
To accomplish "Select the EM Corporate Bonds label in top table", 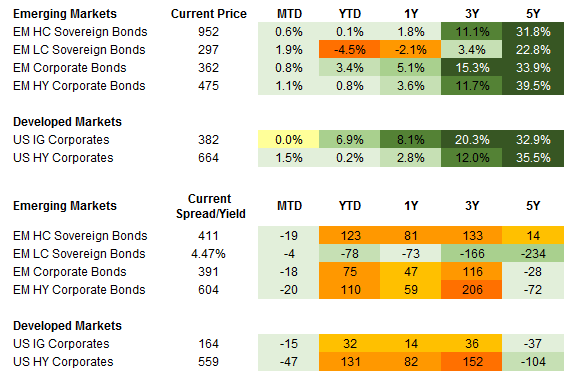I will (x=70, y=68).
